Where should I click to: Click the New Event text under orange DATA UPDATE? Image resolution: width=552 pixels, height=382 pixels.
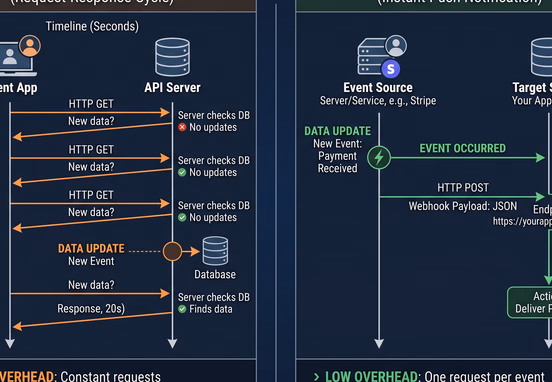(x=91, y=261)
